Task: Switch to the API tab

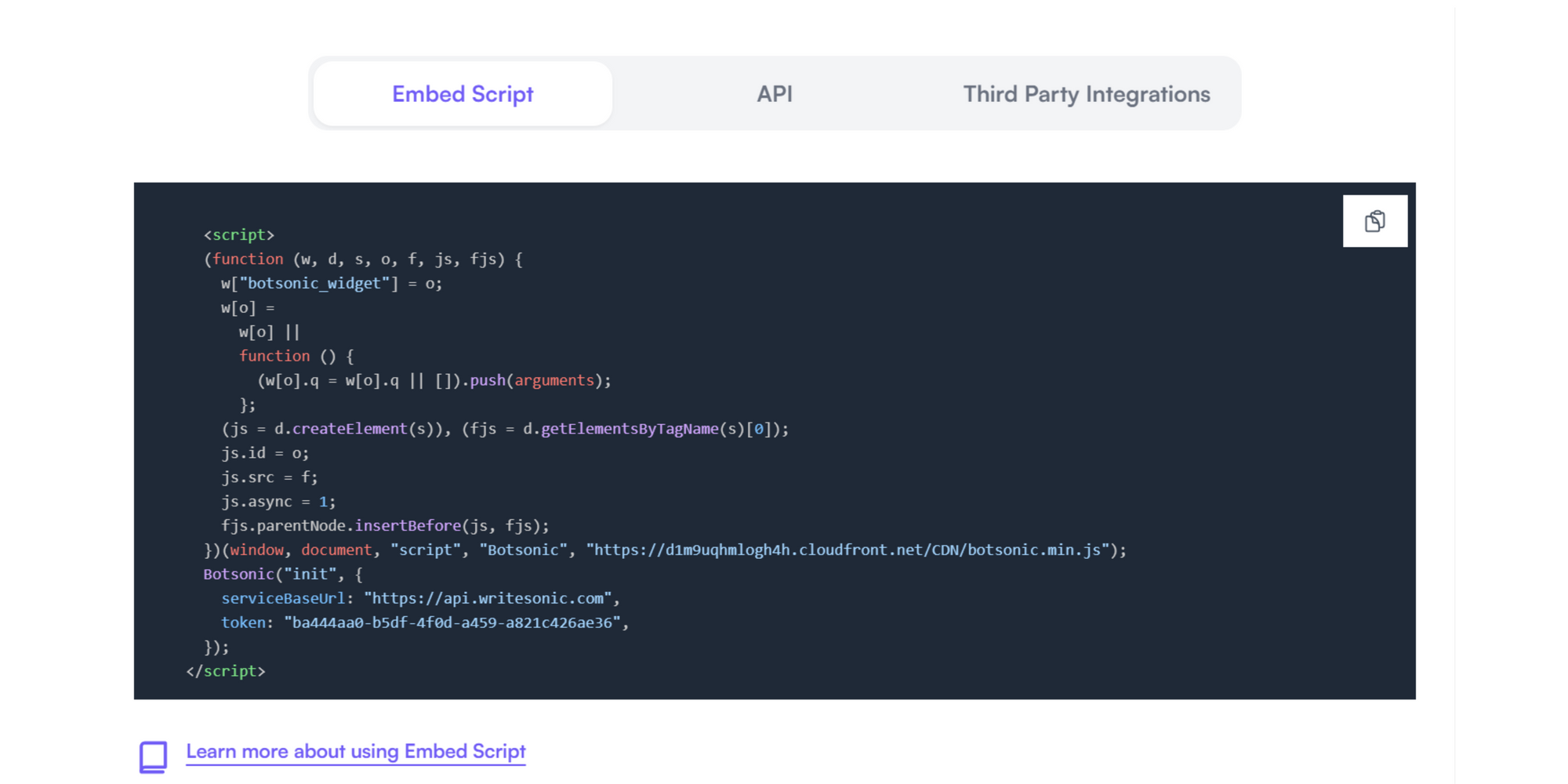Action: click(x=774, y=93)
